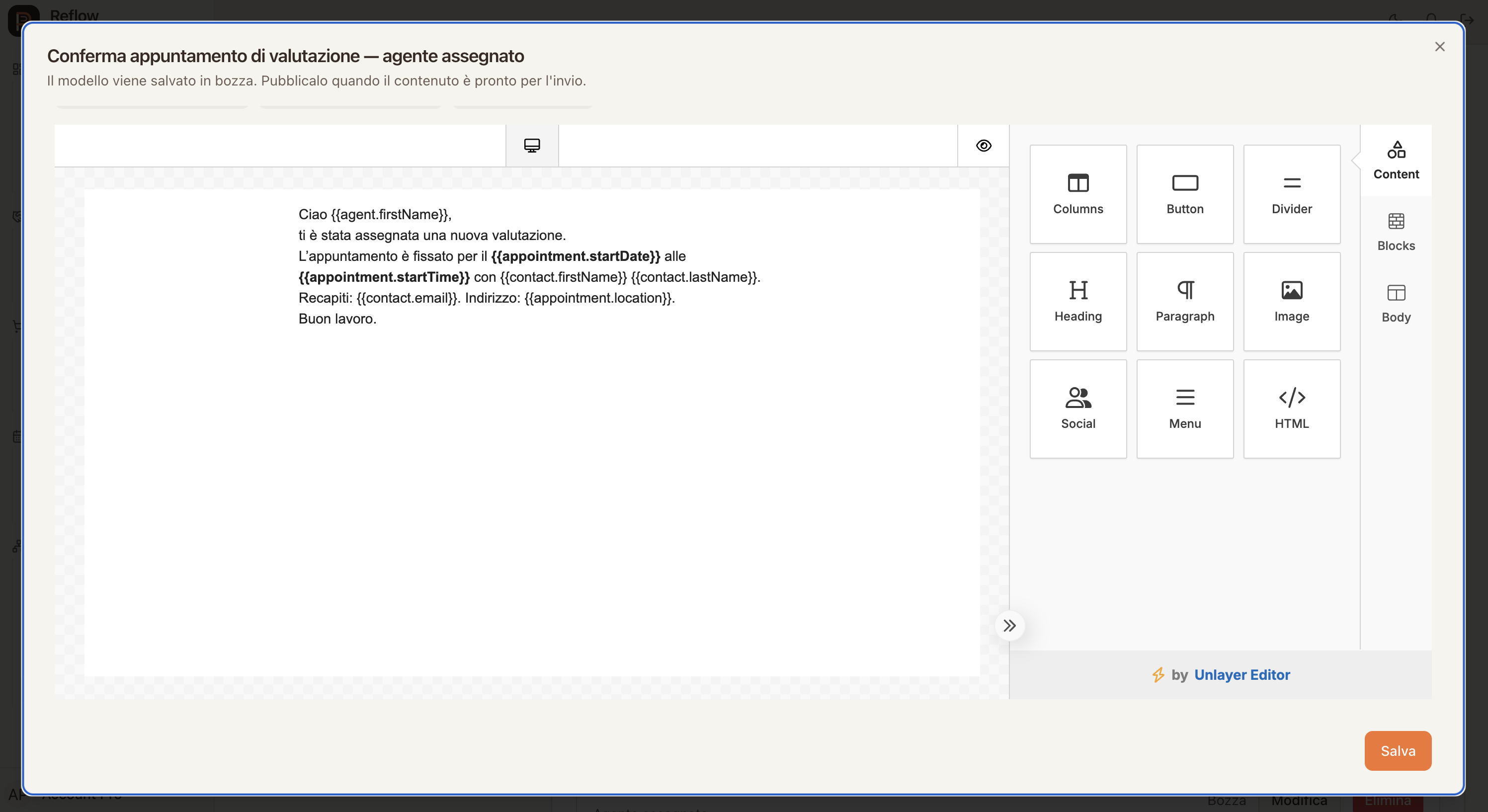
Task: Add an HTML content block
Action: tap(1292, 409)
